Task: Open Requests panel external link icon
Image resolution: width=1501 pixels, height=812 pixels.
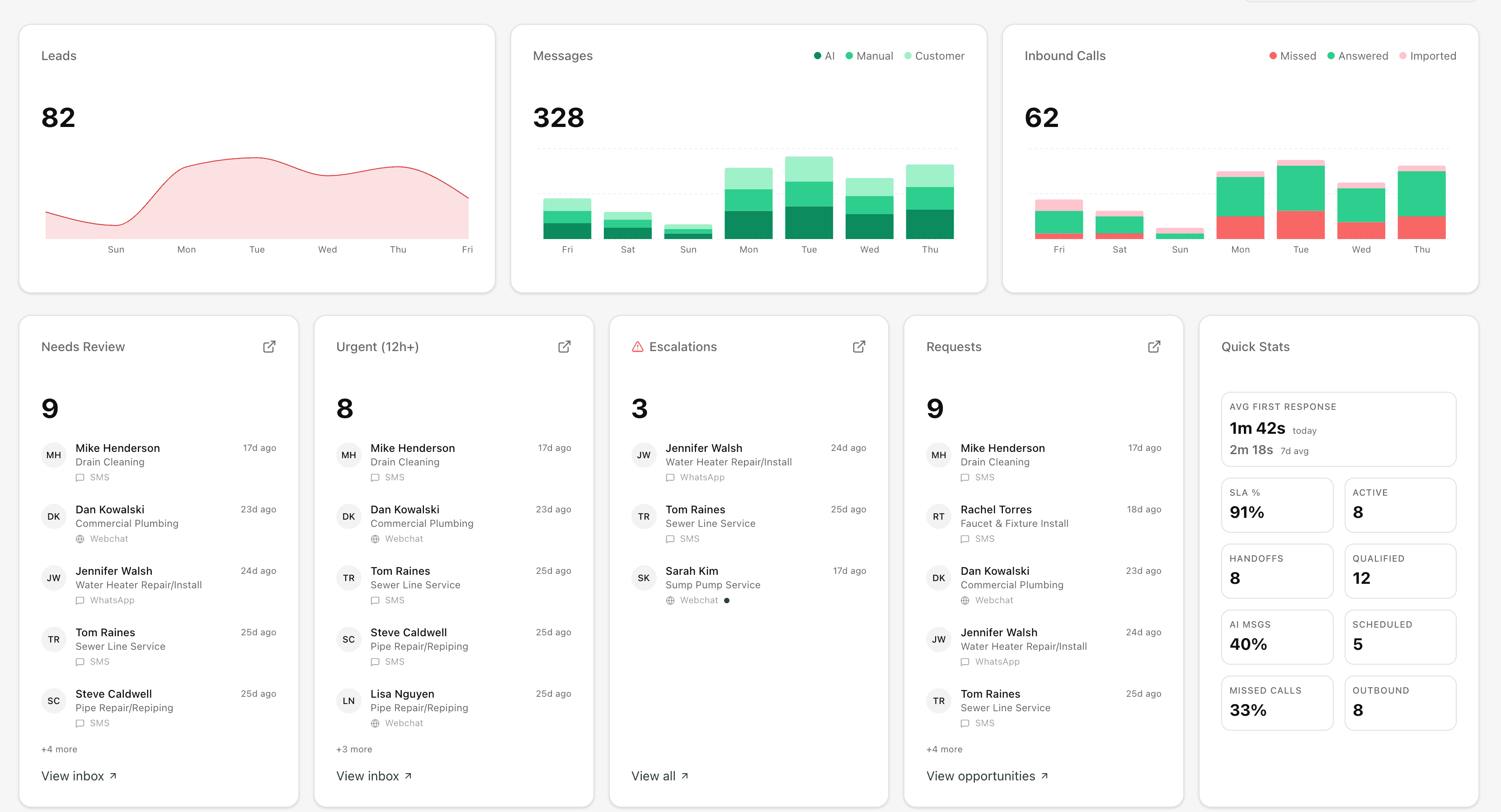Action: (1153, 347)
